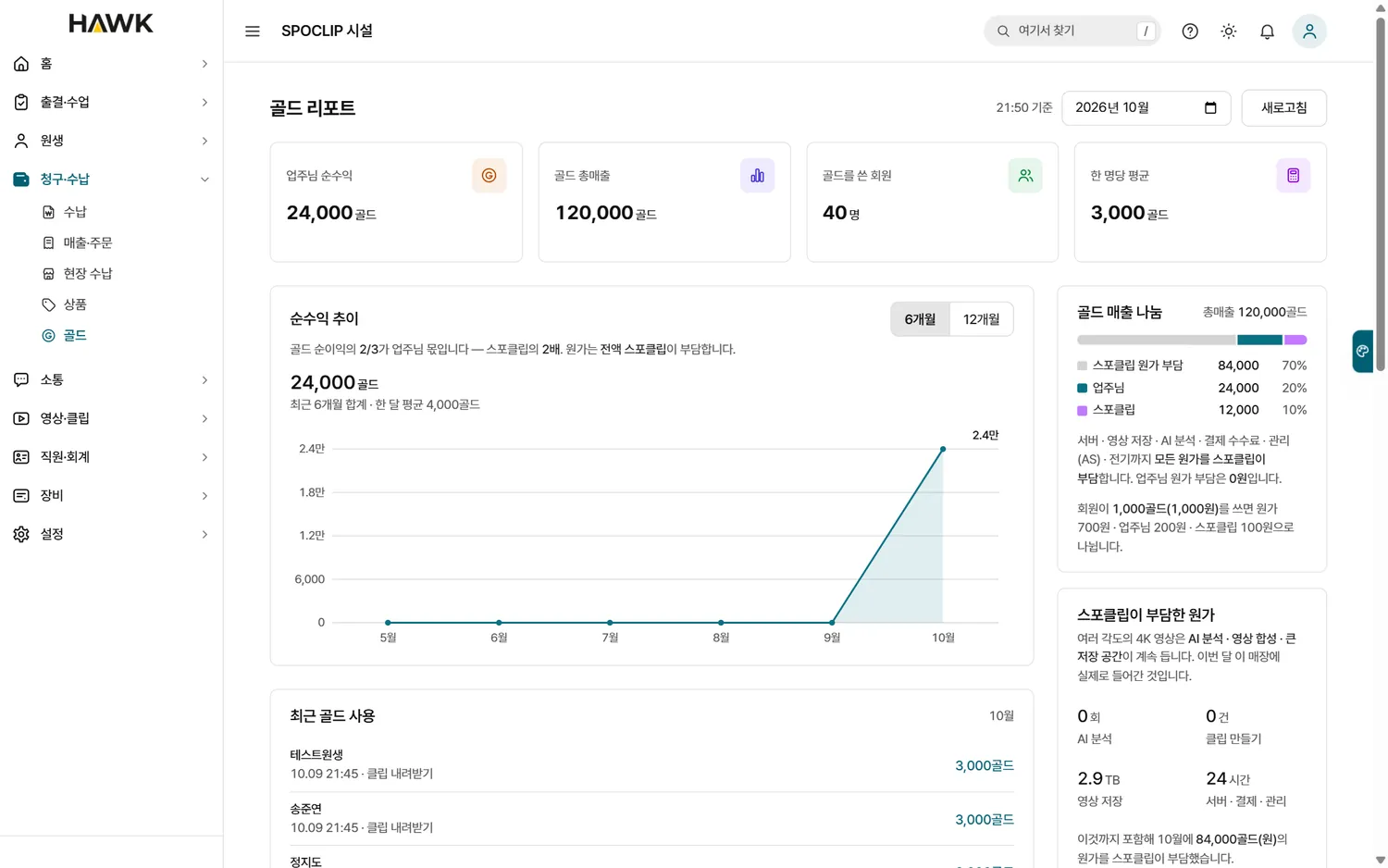Image resolution: width=1388 pixels, height=868 pixels.
Task: Open the user profile avatar
Action: [x=1309, y=31]
